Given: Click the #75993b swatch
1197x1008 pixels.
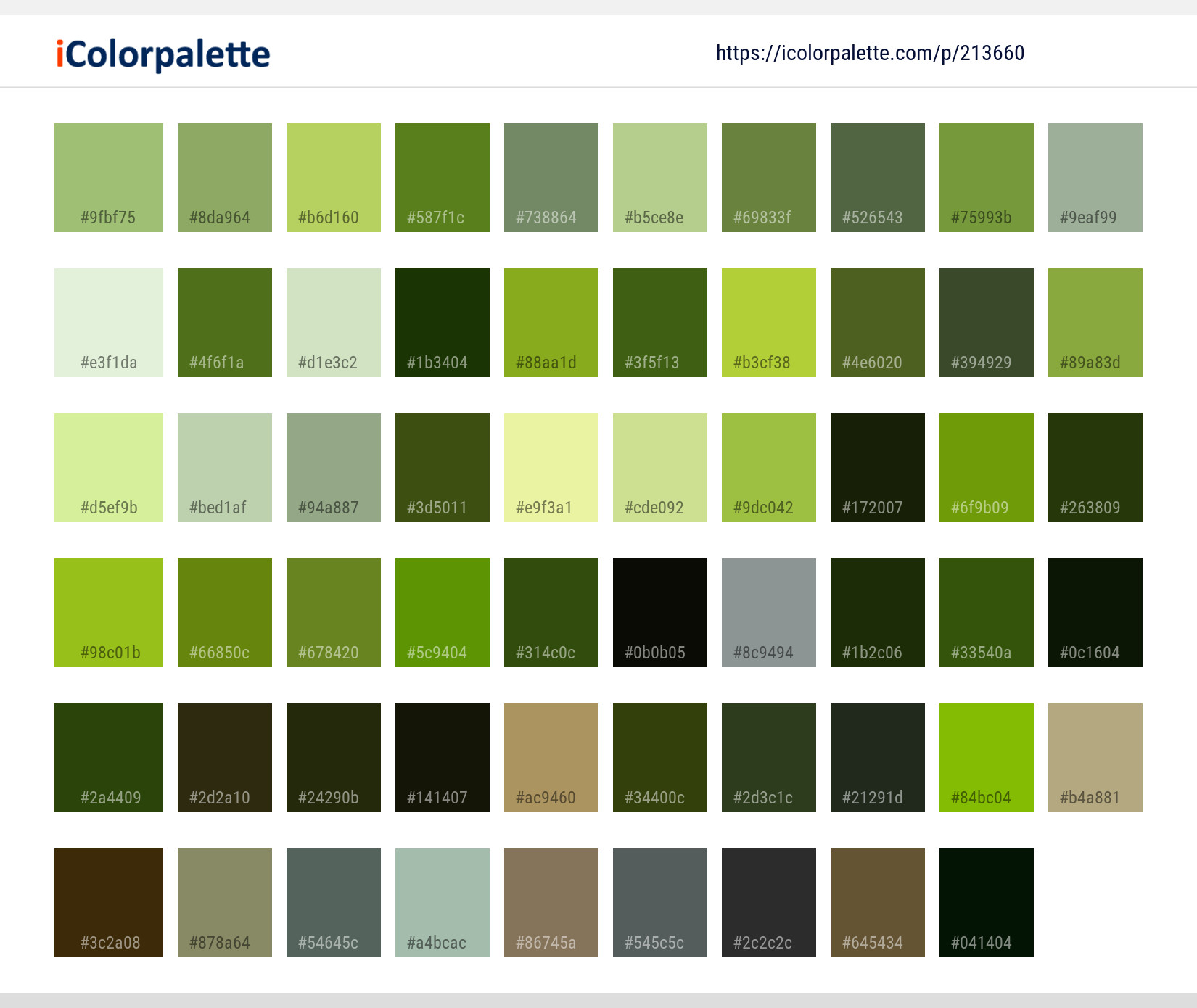Looking at the screenshot, I should click(x=987, y=178).
